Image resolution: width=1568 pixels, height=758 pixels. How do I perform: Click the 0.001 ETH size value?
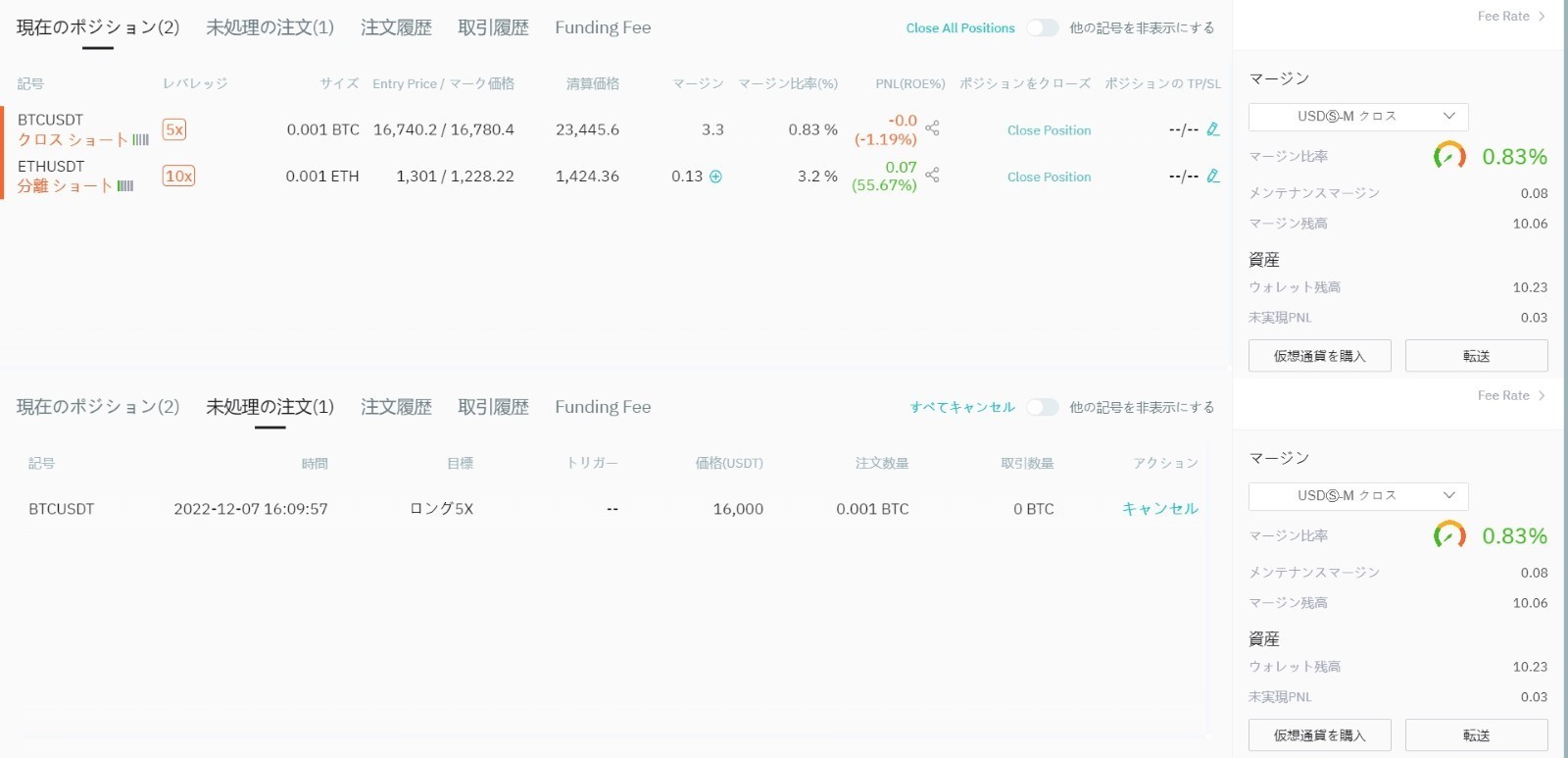322,177
